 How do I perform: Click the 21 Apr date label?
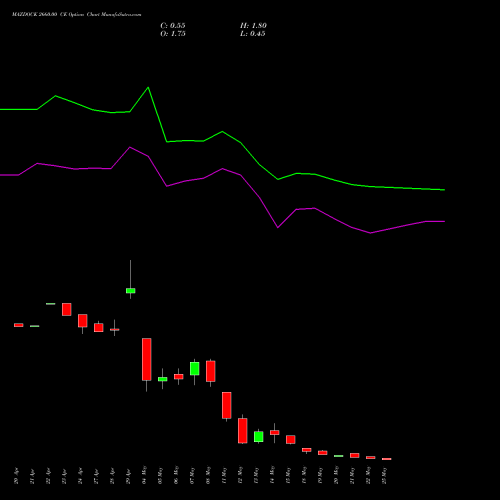32,476
